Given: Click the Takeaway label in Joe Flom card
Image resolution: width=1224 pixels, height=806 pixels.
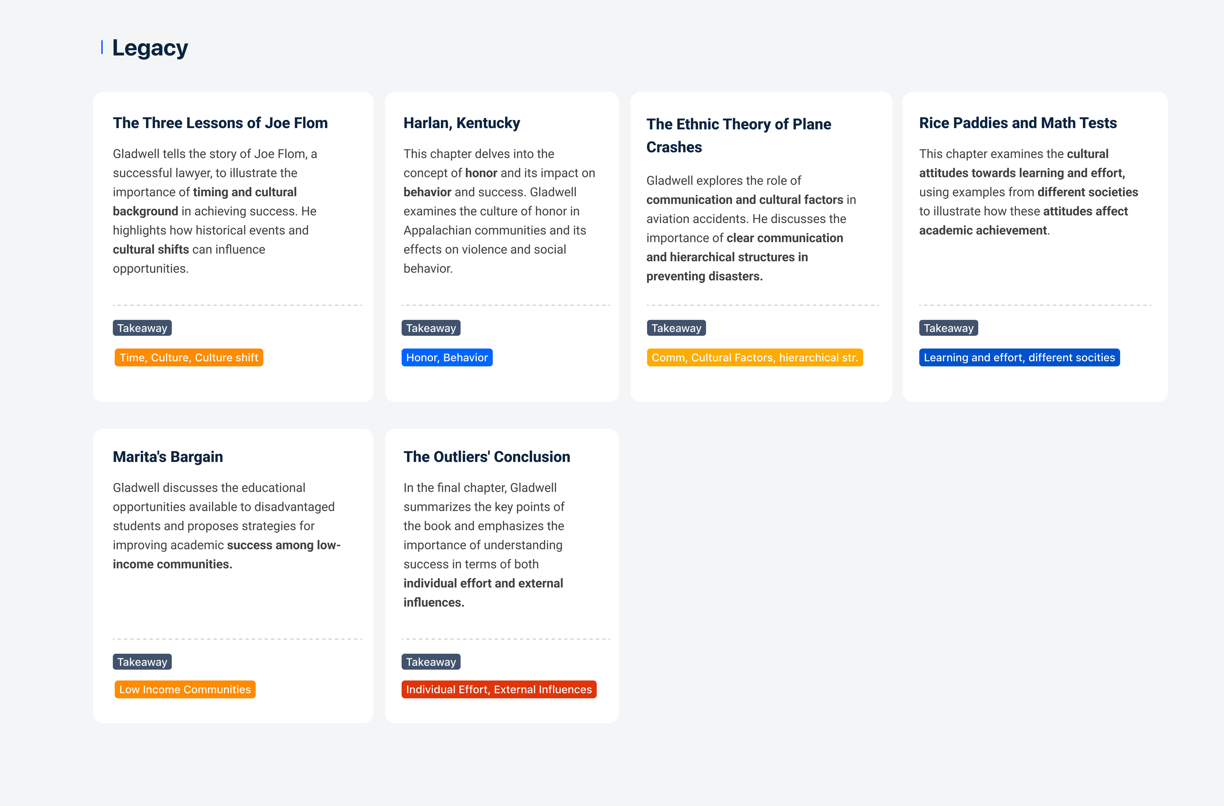Looking at the screenshot, I should coord(142,328).
